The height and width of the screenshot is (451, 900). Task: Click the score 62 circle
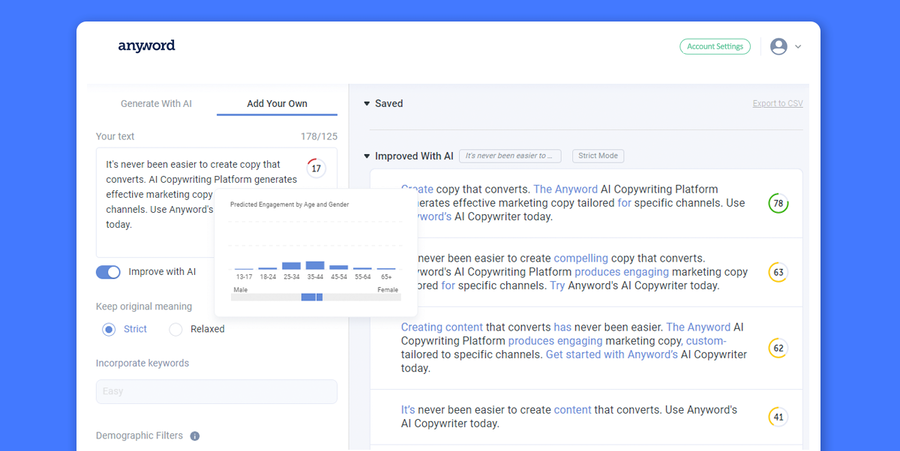click(x=778, y=348)
